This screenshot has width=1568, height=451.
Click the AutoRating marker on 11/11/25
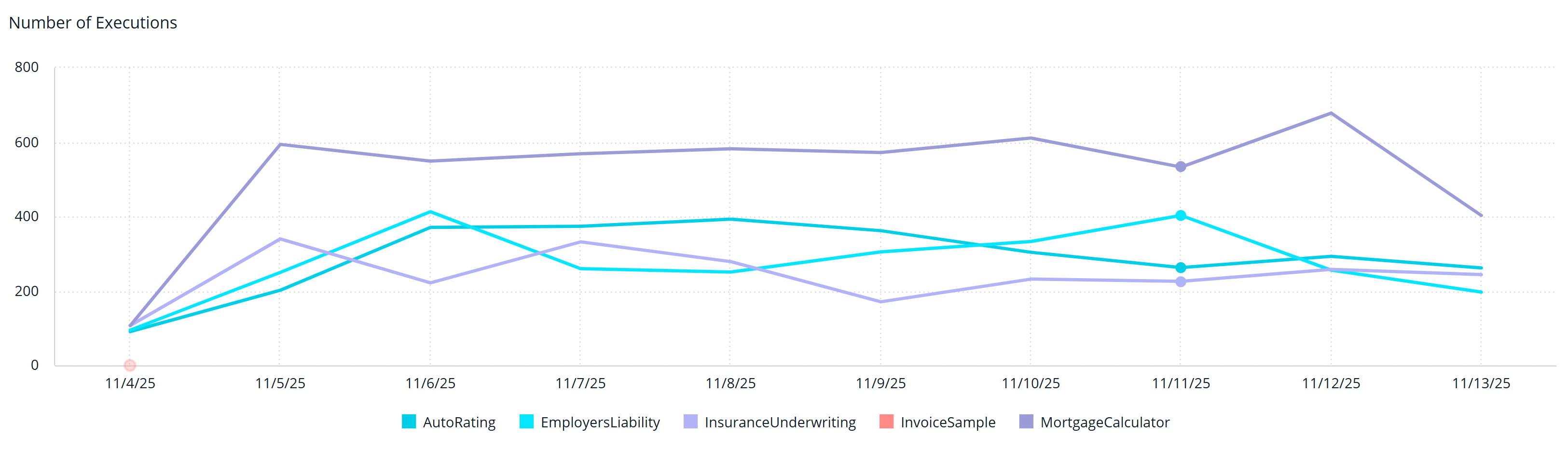pos(1180,268)
